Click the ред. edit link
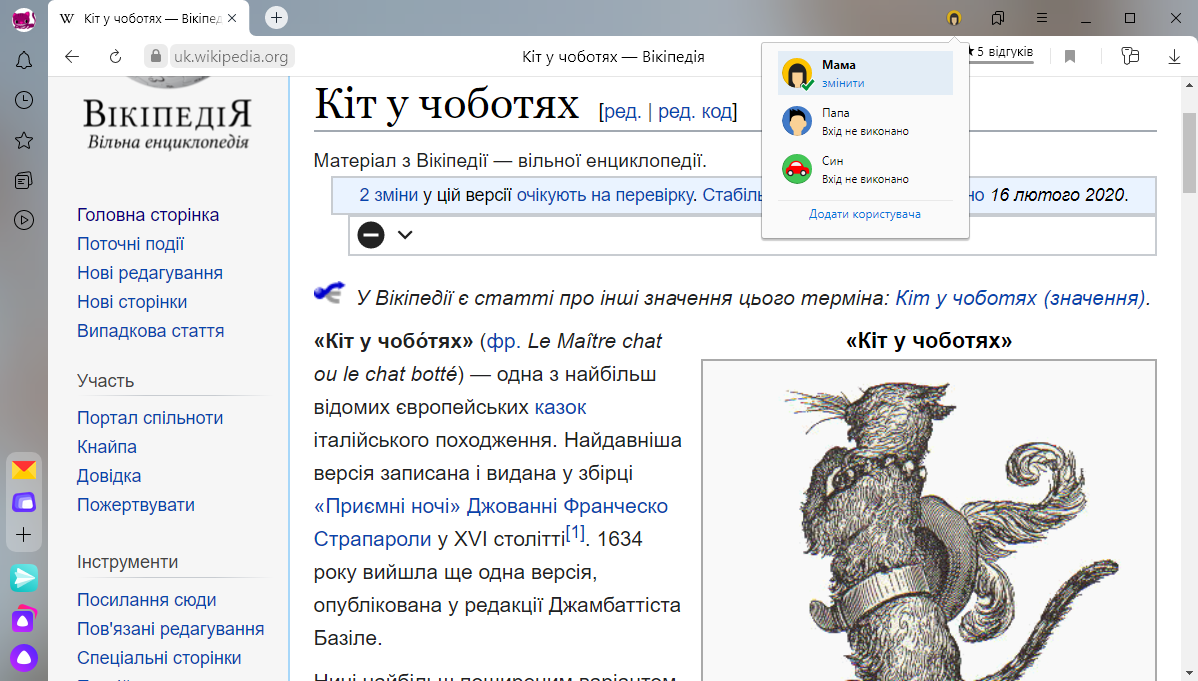Viewport: 1198px width, 681px height. 622,111
